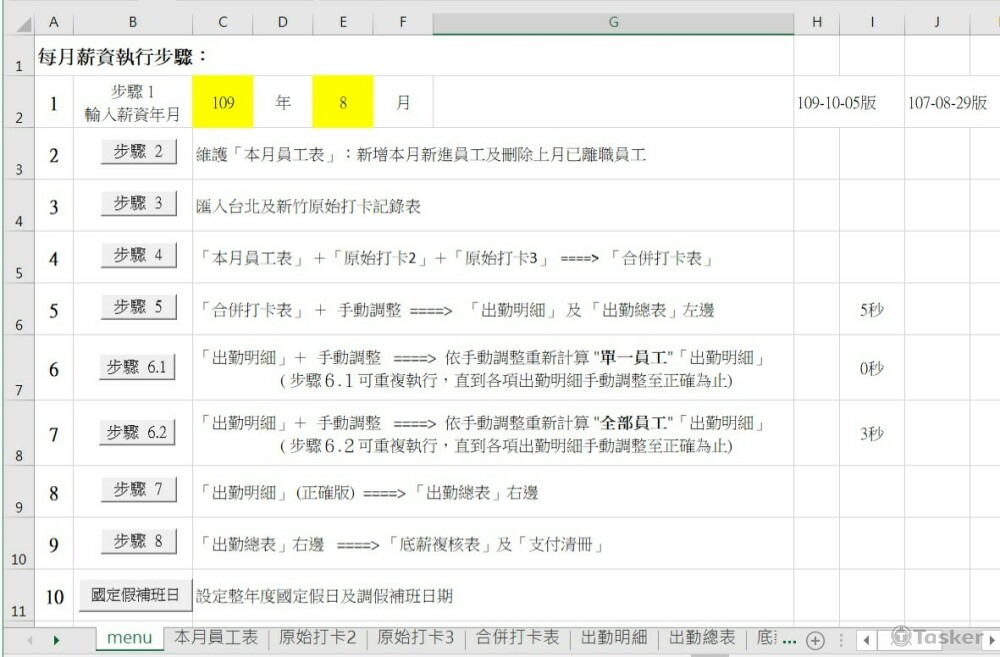Open the 國定假補班日 settings button

pos(135,595)
